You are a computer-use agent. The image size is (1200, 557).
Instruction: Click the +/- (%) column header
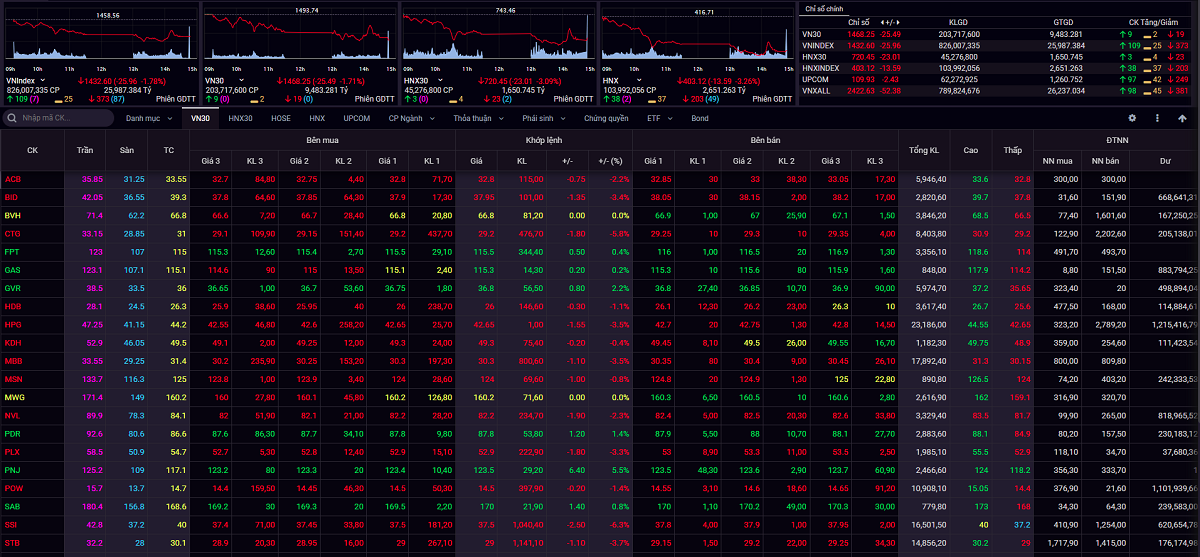coord(610,159)
